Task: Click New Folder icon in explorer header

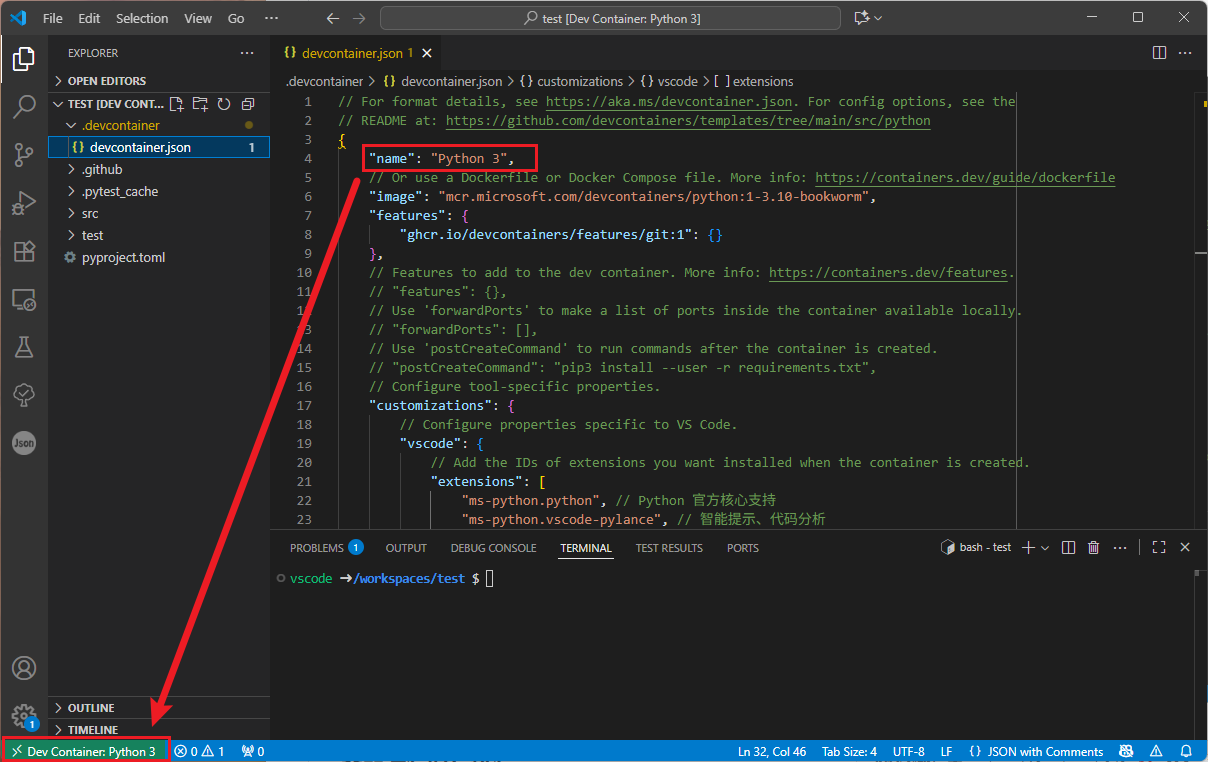Action: pyautogui.click(x=200, y=104)
